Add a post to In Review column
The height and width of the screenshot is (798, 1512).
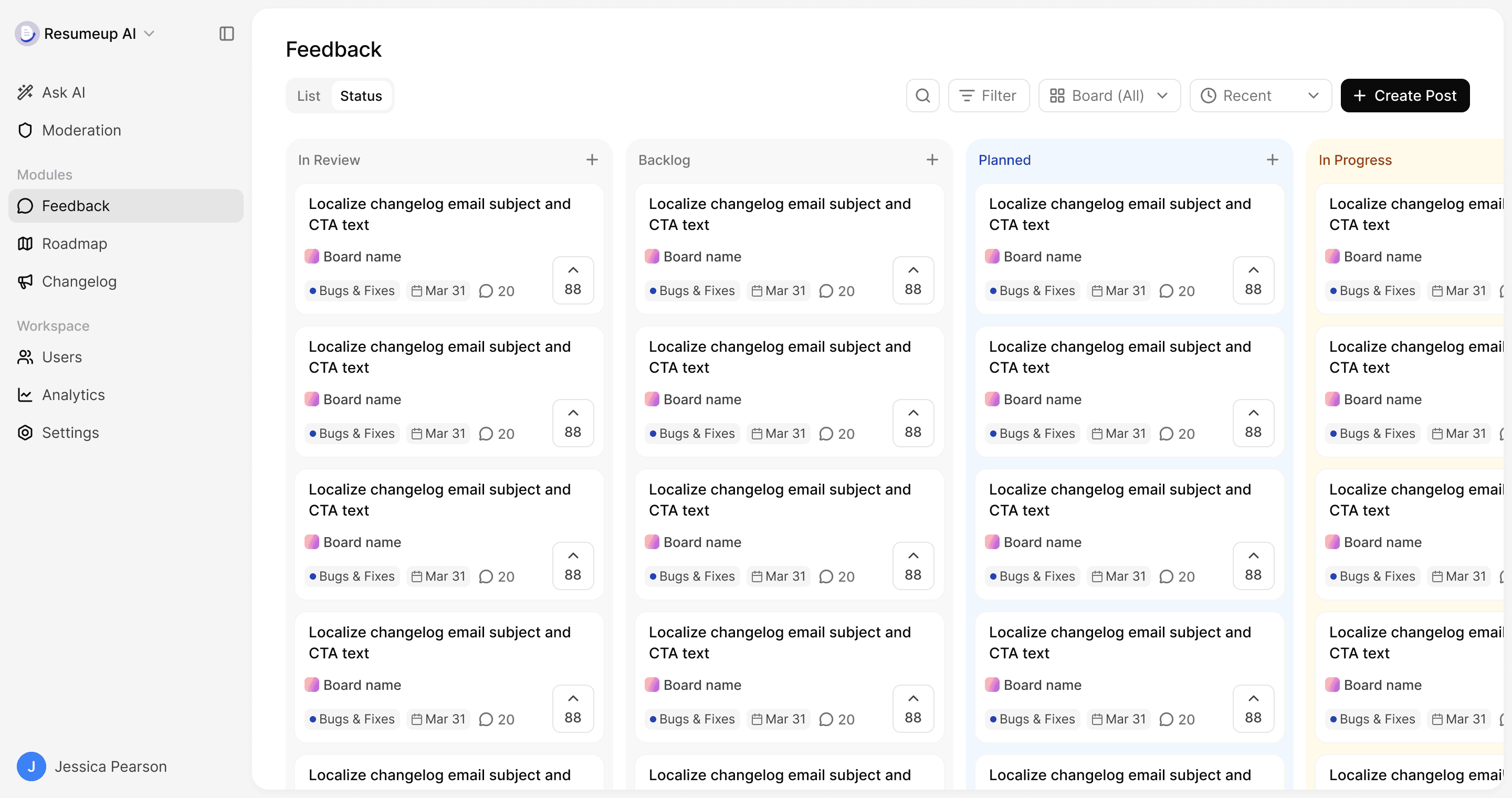tap(592, 160)
